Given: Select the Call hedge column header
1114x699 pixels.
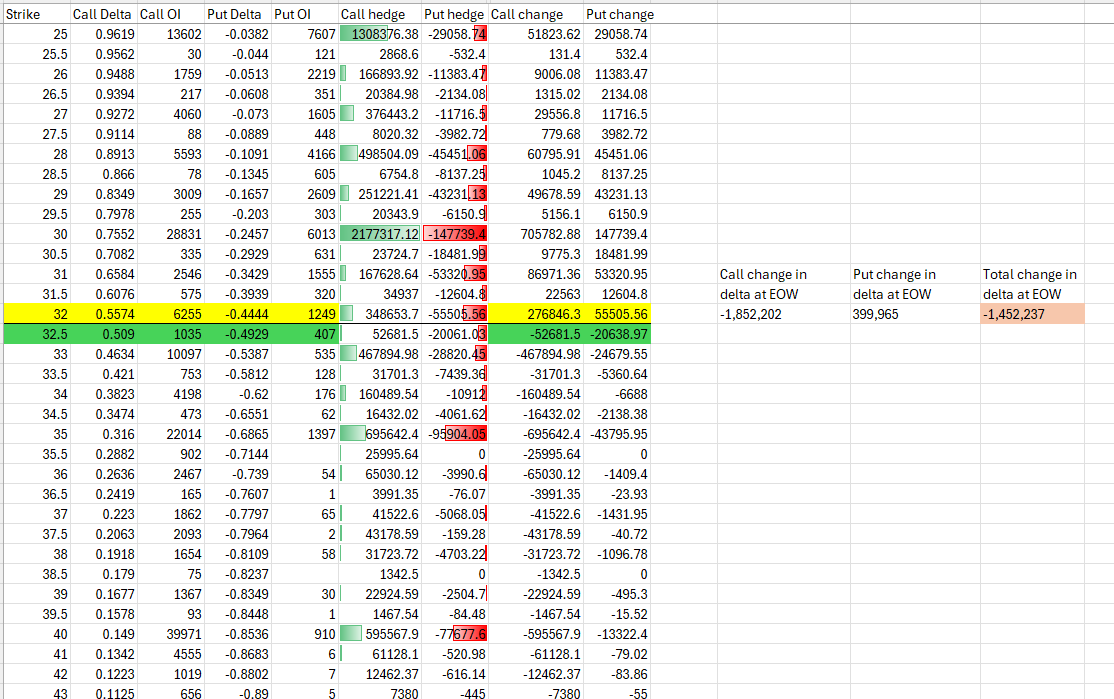Looking at the screenshot, I should [370, 14].
